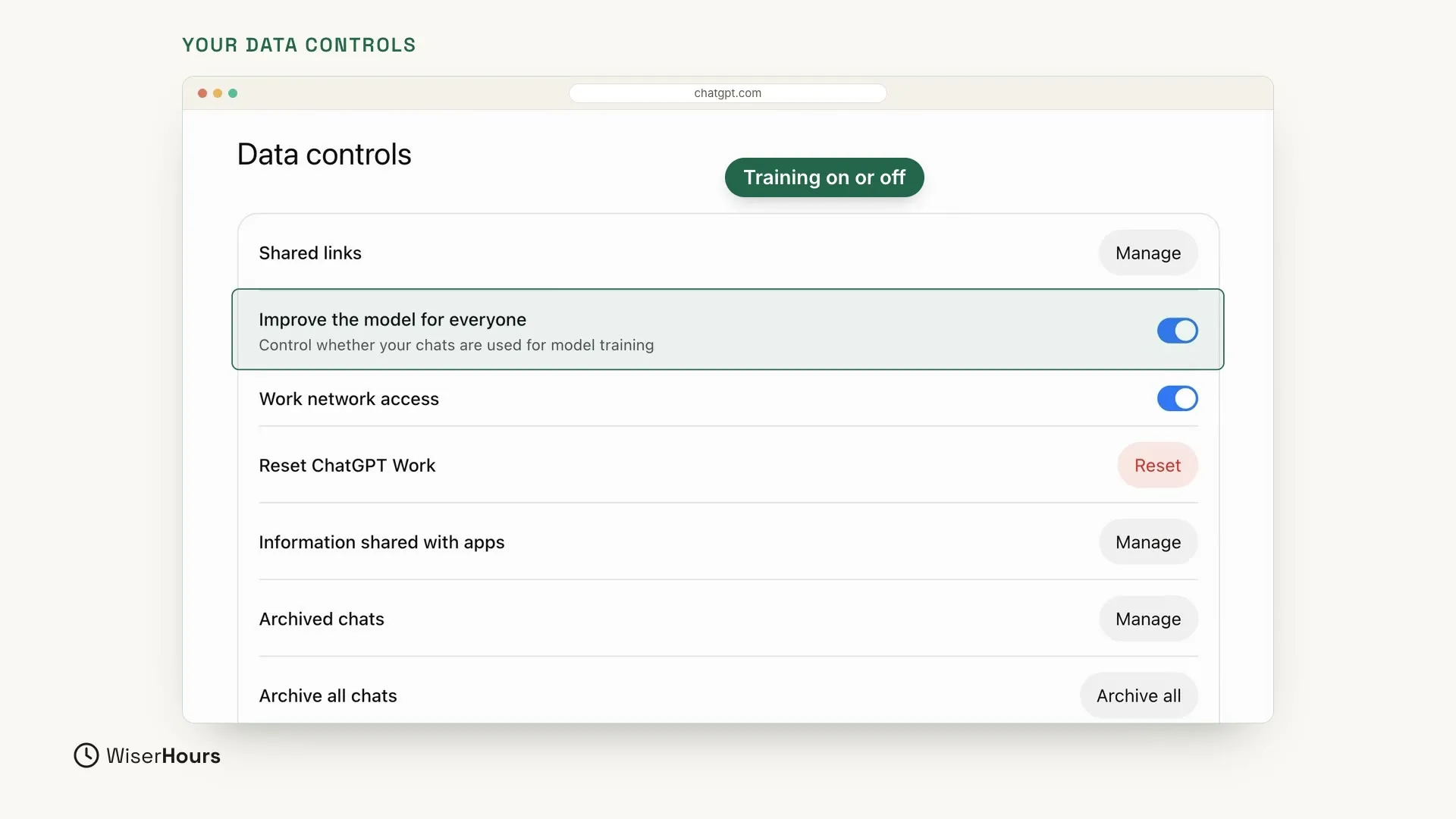This screenshot has height=819, width=1456.
Task: Click the Information shared with apps label
Action: (x=381, y=542)
